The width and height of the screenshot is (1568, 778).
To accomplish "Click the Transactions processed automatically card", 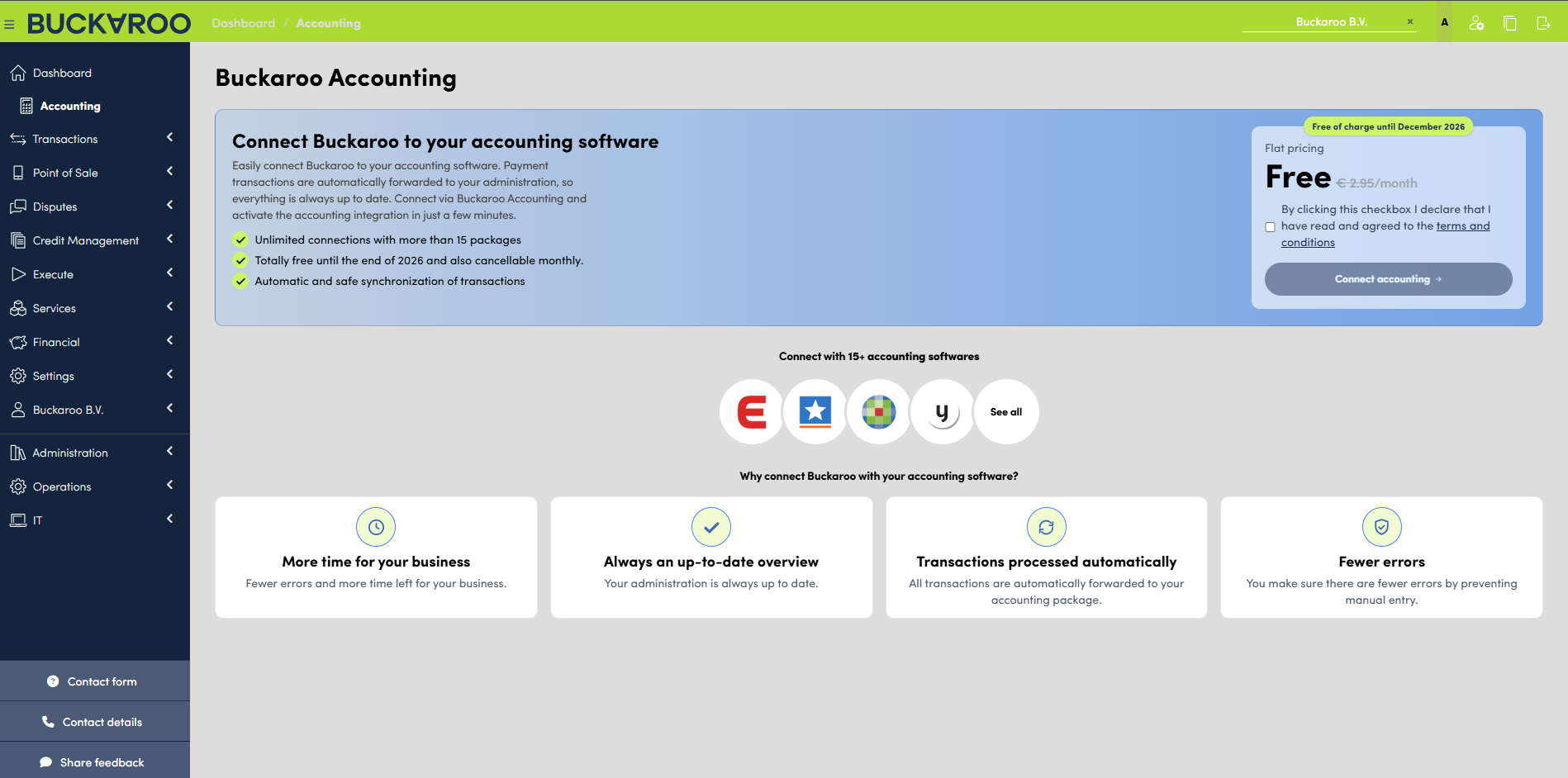I will 1047,557.
